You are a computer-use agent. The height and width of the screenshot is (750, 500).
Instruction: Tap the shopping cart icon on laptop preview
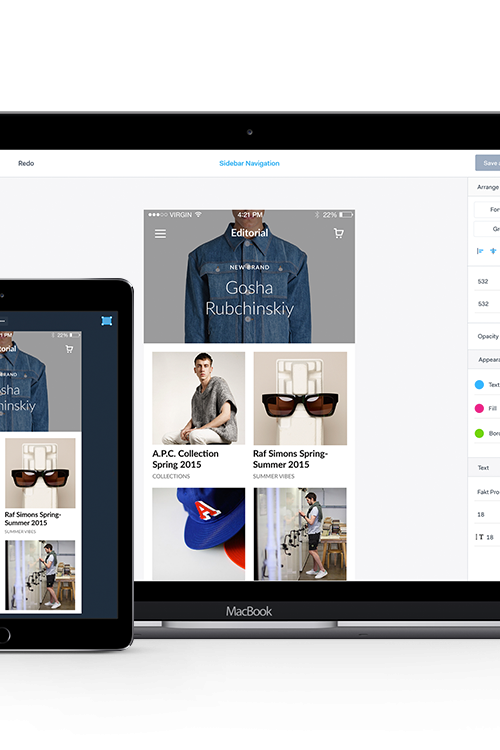pyautogui.click(x=338, y=233)
